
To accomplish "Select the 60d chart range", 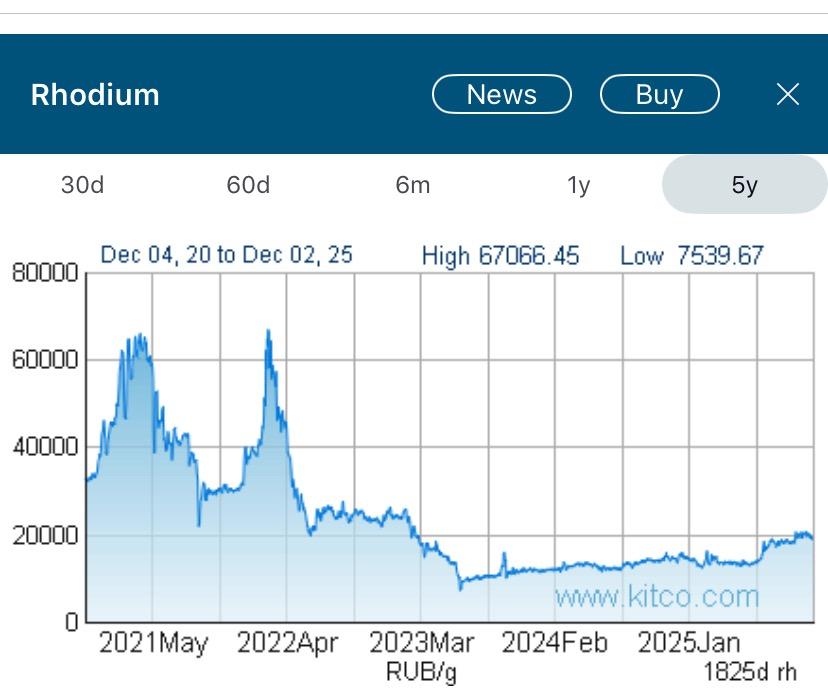I will point(248,185).
